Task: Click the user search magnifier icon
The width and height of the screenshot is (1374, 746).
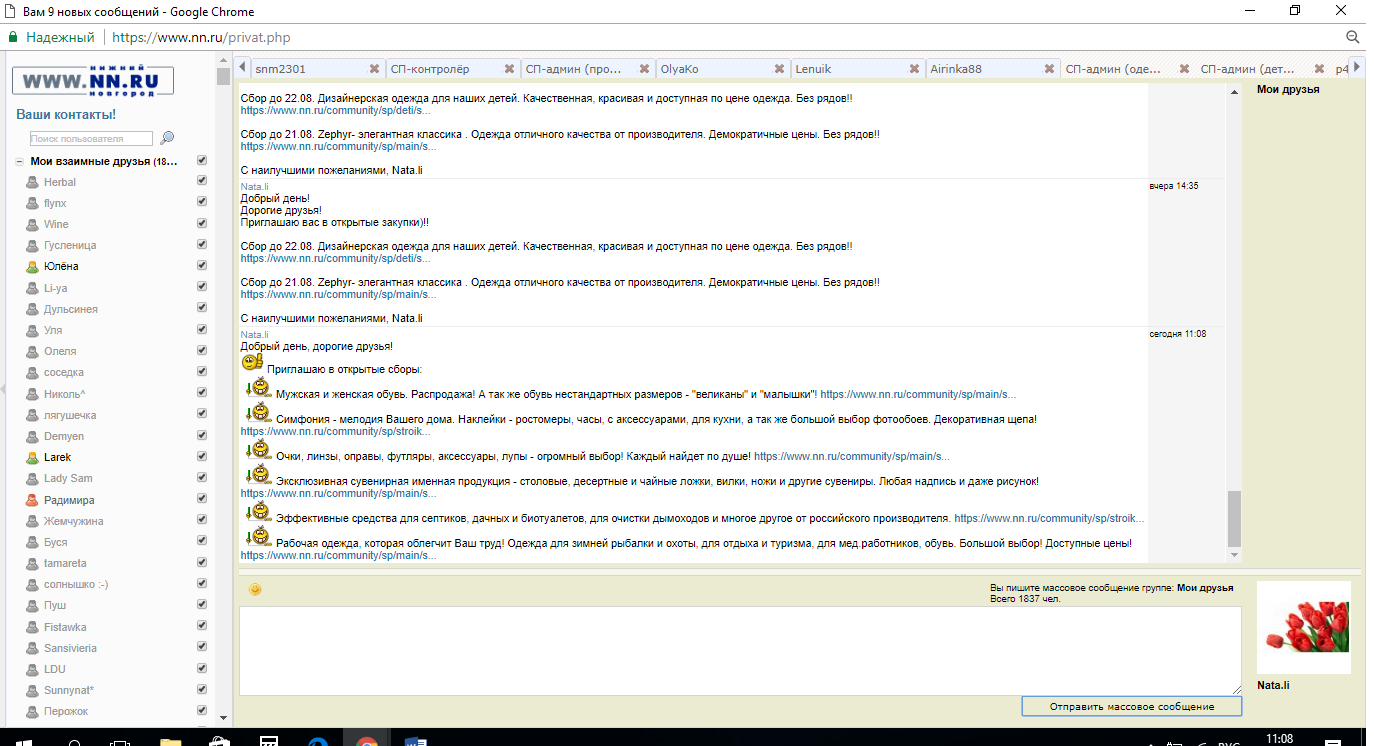Action: 167,138
